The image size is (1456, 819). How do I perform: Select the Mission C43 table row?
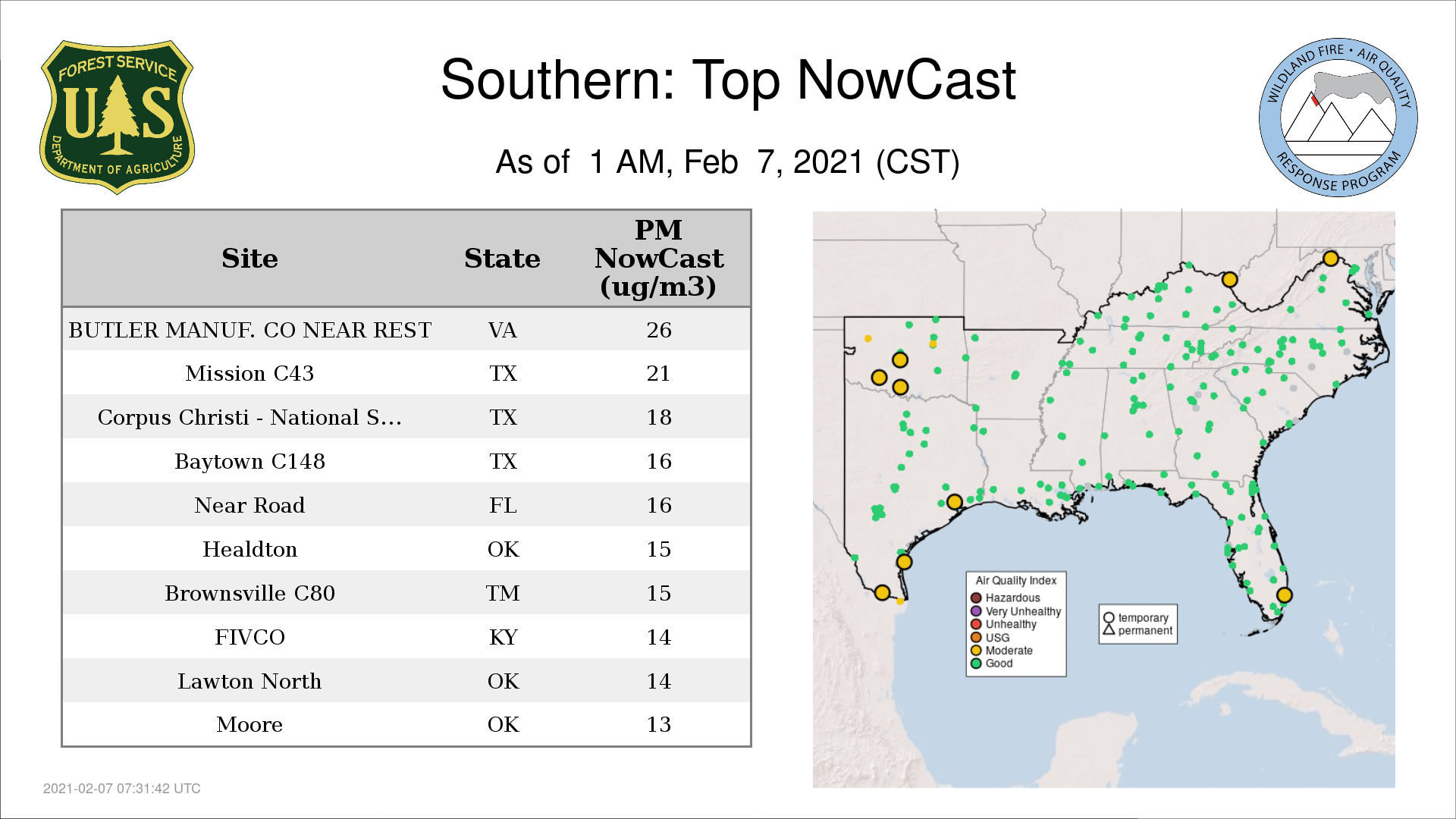[x=249, y=373]
